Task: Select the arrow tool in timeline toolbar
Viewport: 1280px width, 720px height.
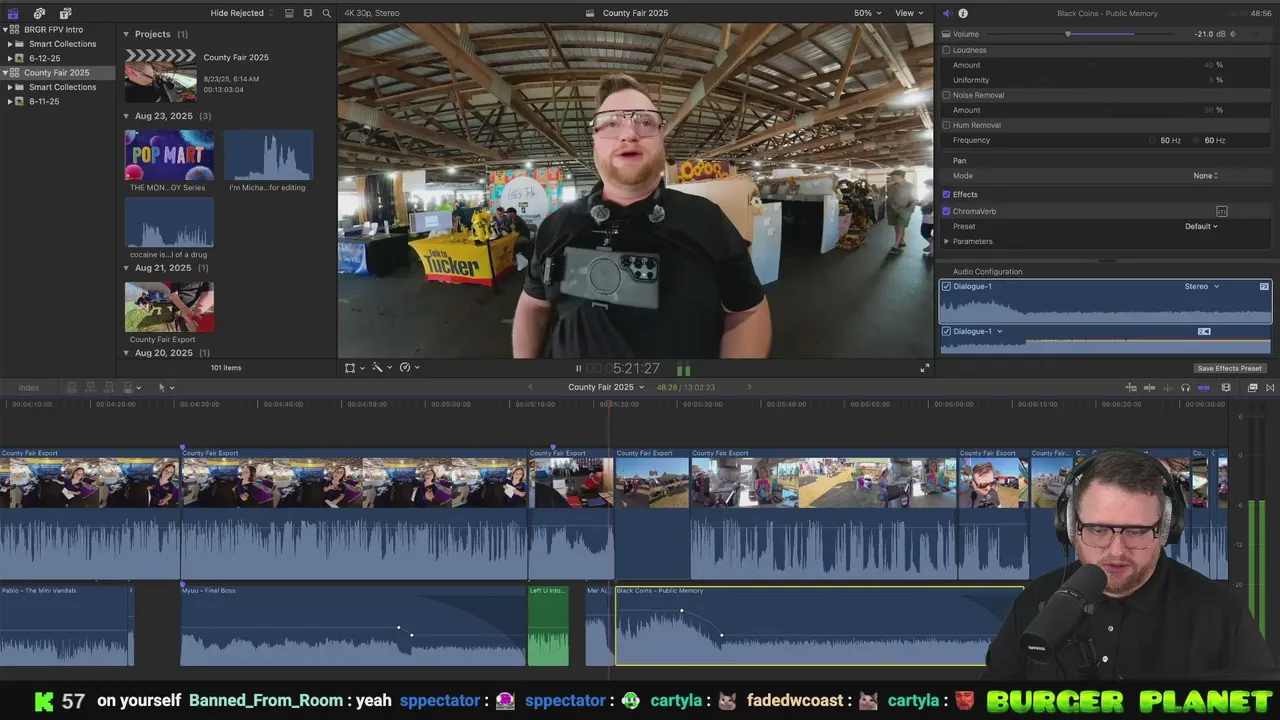Action: (x=164, y=387)
